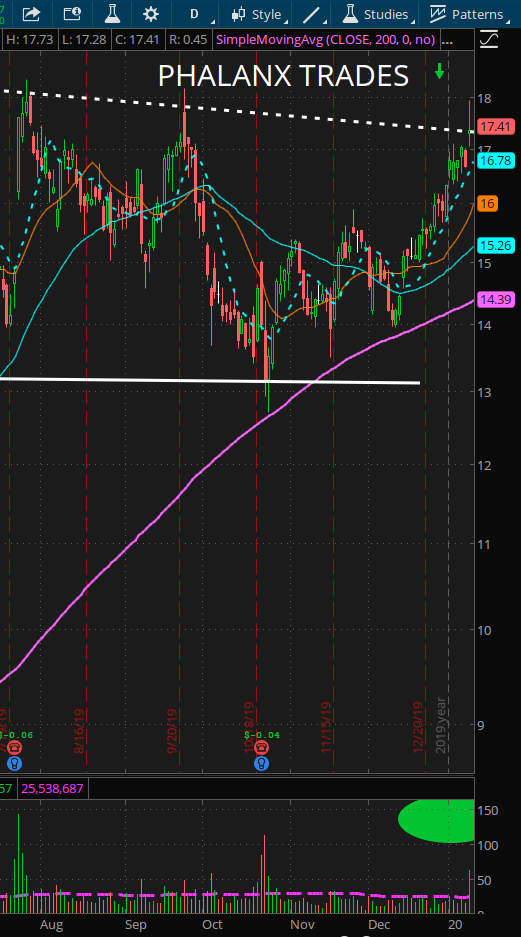
Task: Click the 18 price axis label
Action: point(485,98)
